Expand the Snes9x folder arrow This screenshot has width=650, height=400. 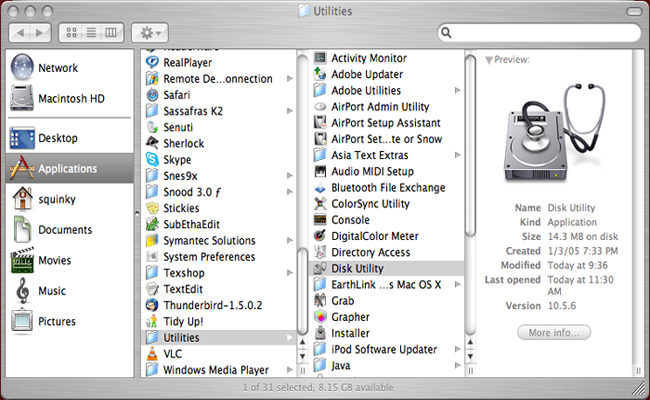[x=289, y=175]
